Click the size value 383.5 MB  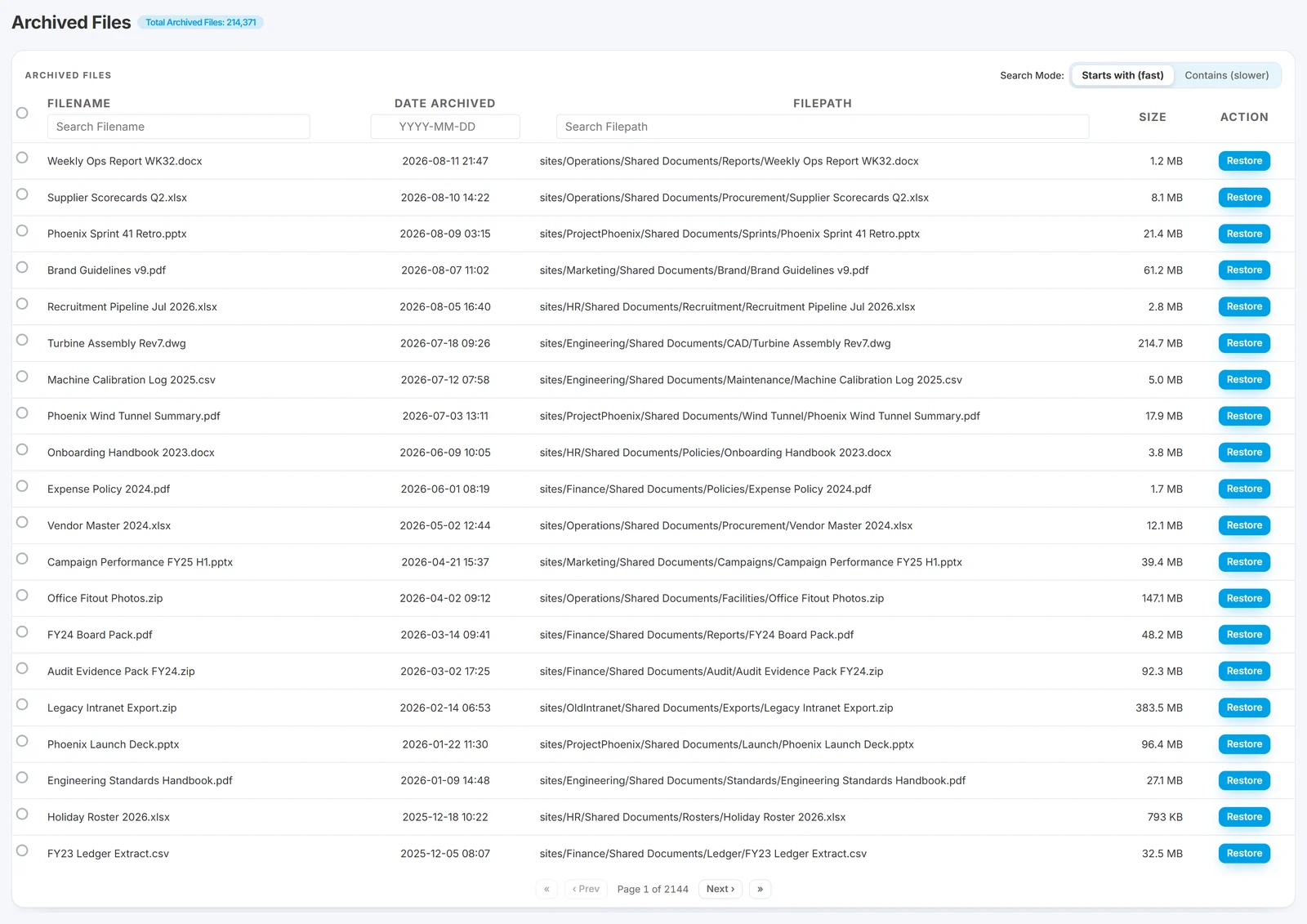[x=1158, y=708]
